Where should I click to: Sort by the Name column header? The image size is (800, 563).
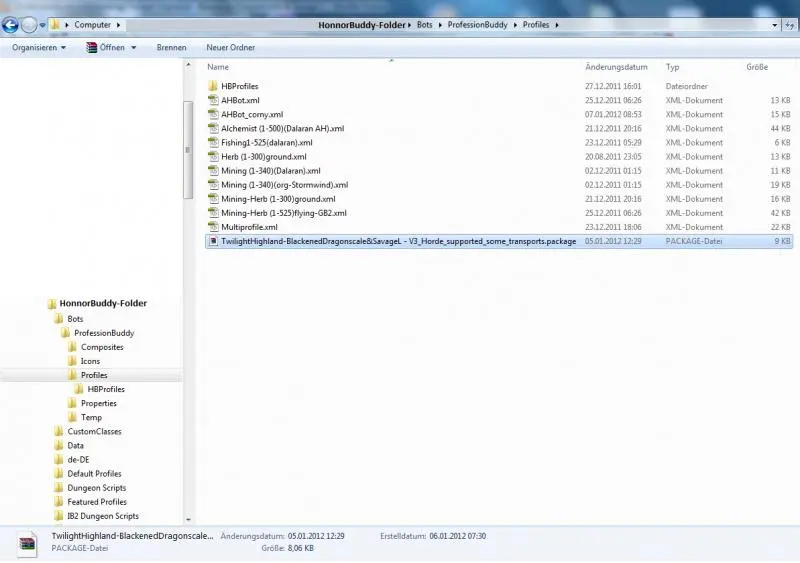tap(218, 67)
